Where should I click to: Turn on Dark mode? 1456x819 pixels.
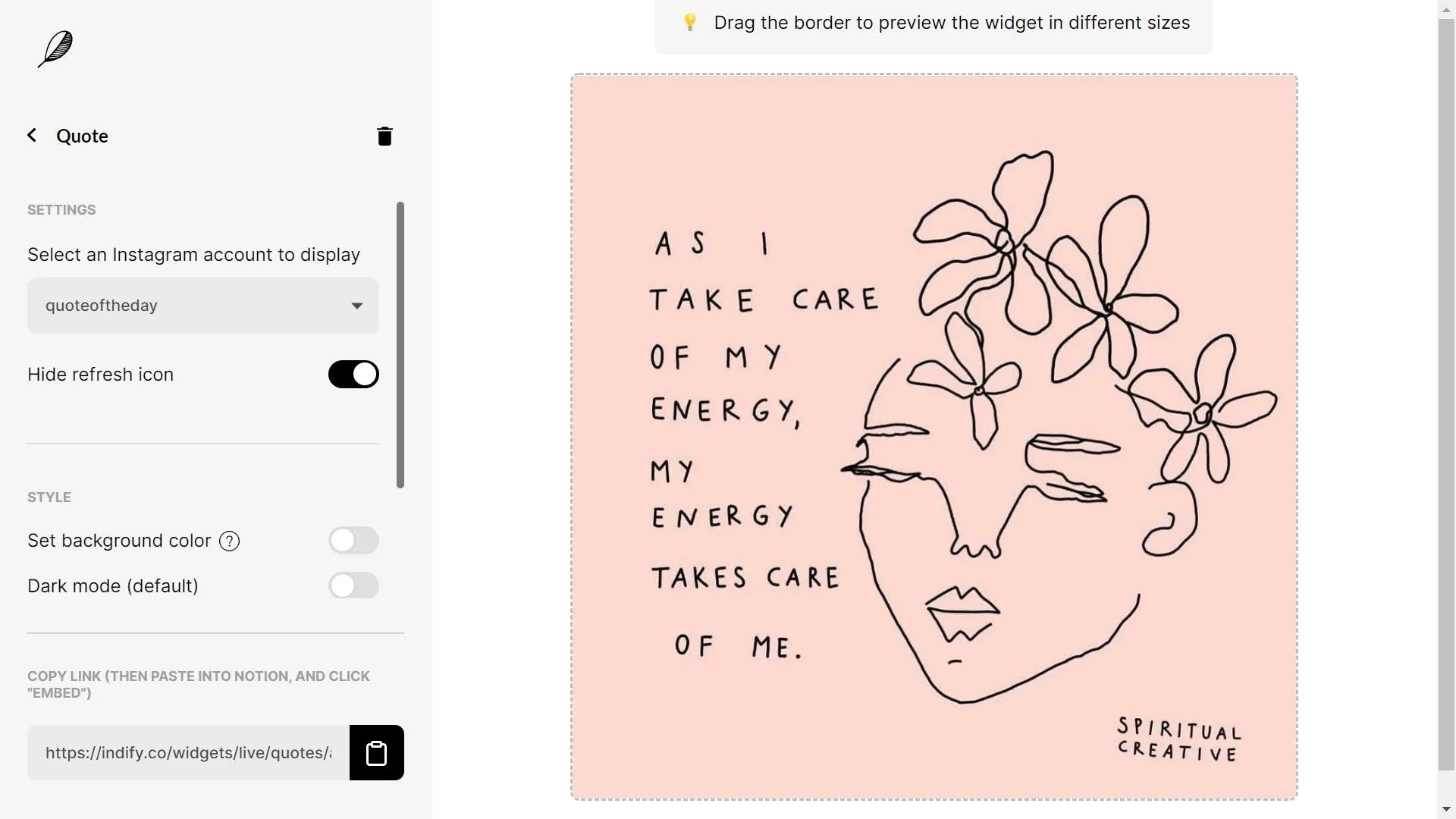click(x=353, y=585)
